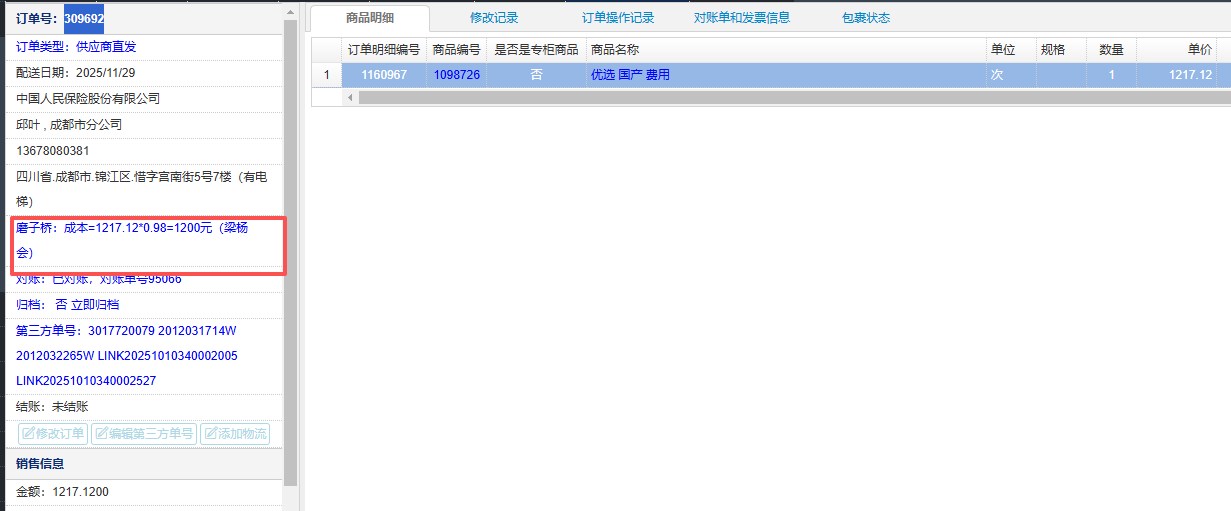View the 对账单和发票信息 tab

(742, 18)
